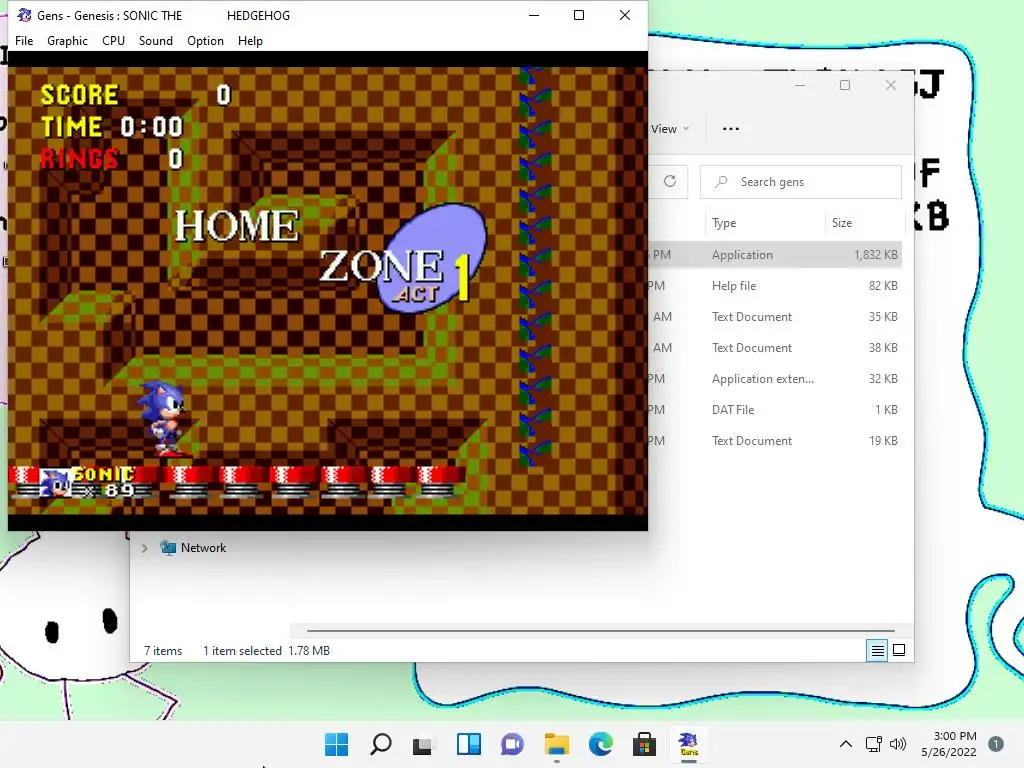
Task: Open taskbar Search
Action: point(381,744)
